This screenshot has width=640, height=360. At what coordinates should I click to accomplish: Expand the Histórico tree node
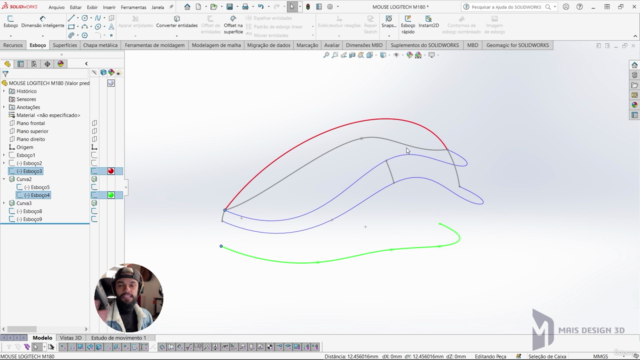tap(4, 91)
